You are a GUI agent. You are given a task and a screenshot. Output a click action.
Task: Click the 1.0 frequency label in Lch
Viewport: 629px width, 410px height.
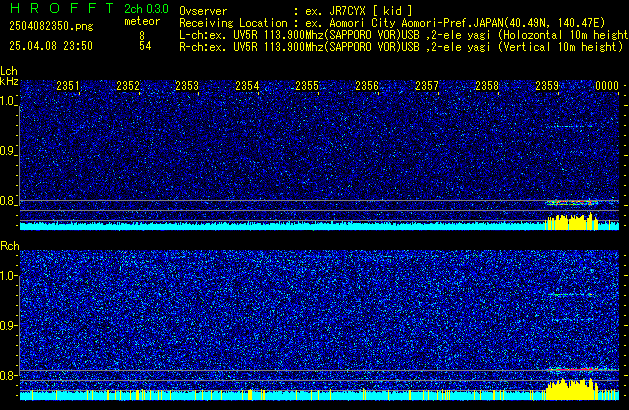pyautogui.click(x=8, y=101)
